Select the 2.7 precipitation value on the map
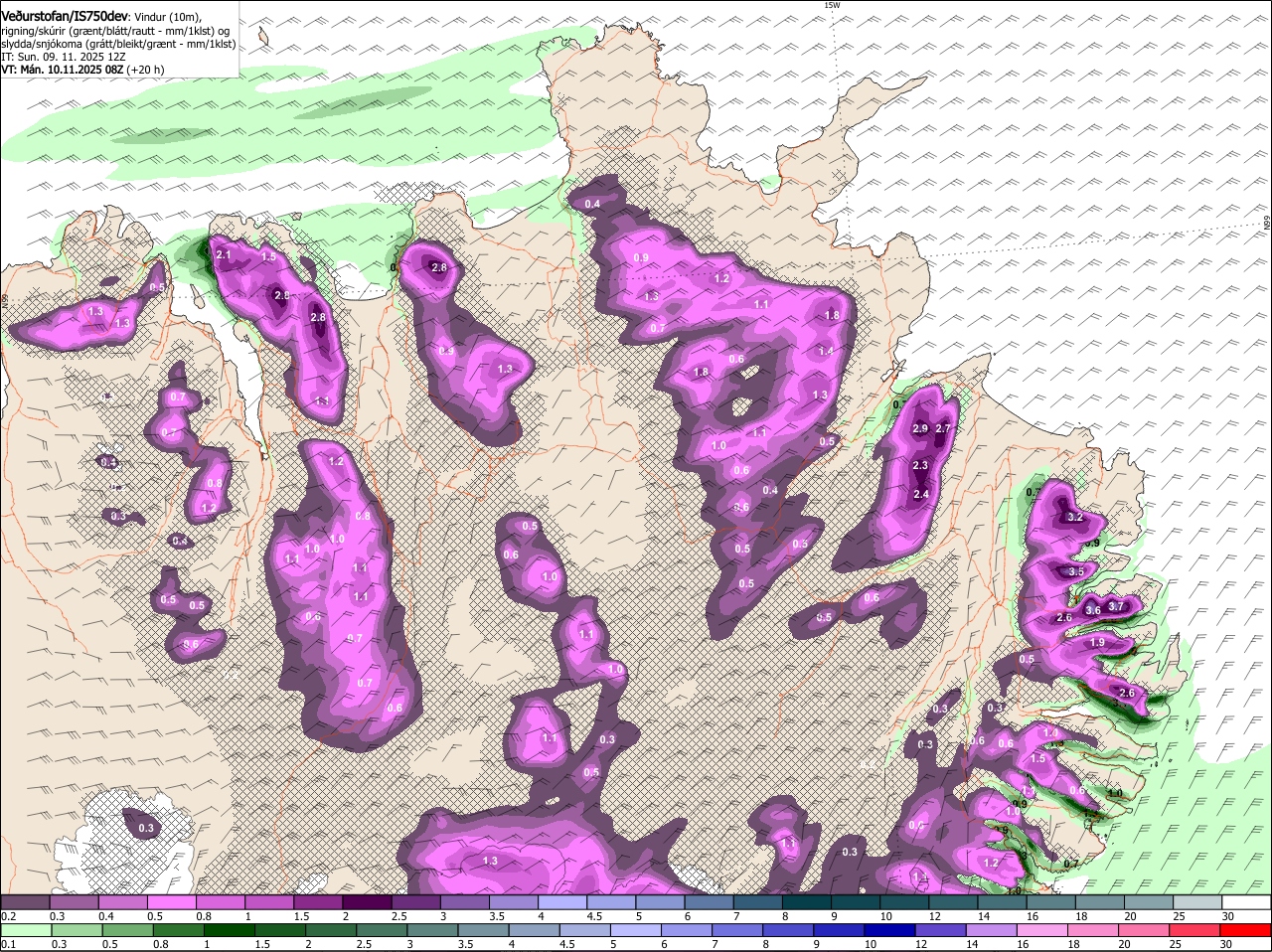1272x952 pixels. pyautogui.click(x=944, y=428)
